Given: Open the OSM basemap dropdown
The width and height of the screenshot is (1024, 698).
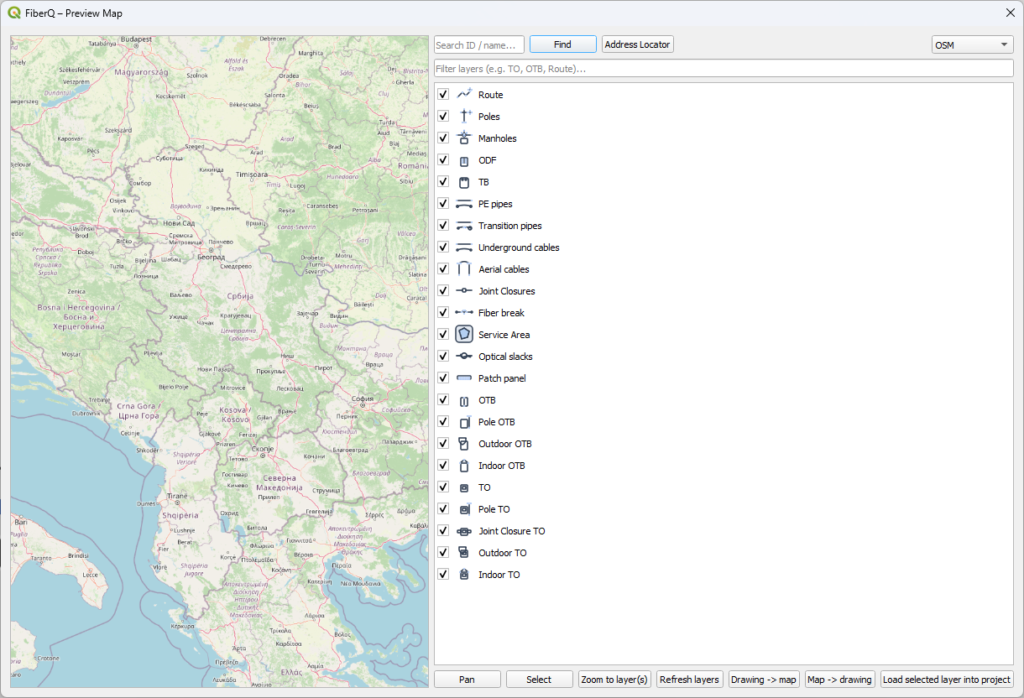Looking at the screenshot, I should click(971, 45).
